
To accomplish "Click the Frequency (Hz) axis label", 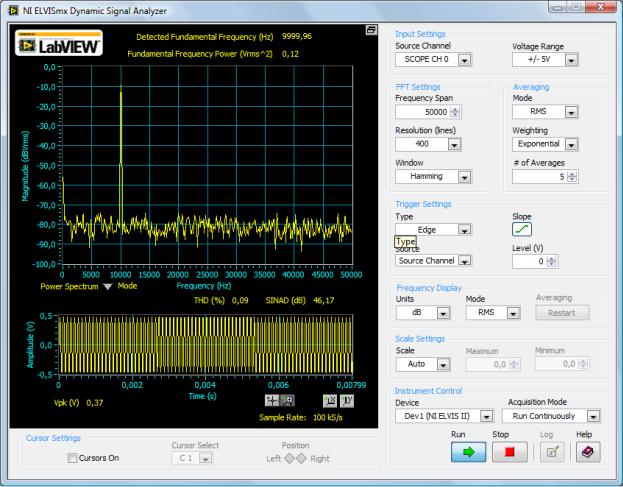I will coord(203,286).
